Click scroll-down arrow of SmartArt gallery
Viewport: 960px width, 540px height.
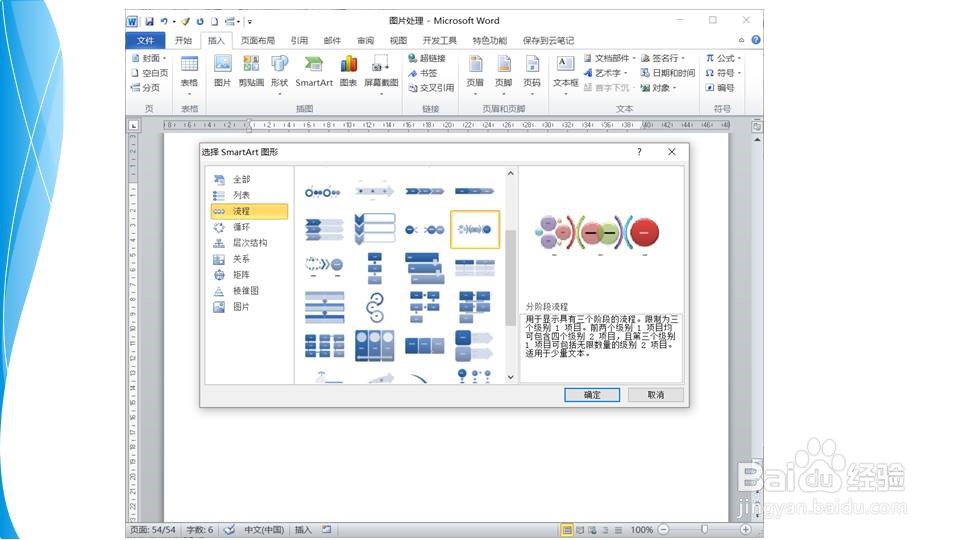click(511, 377)
